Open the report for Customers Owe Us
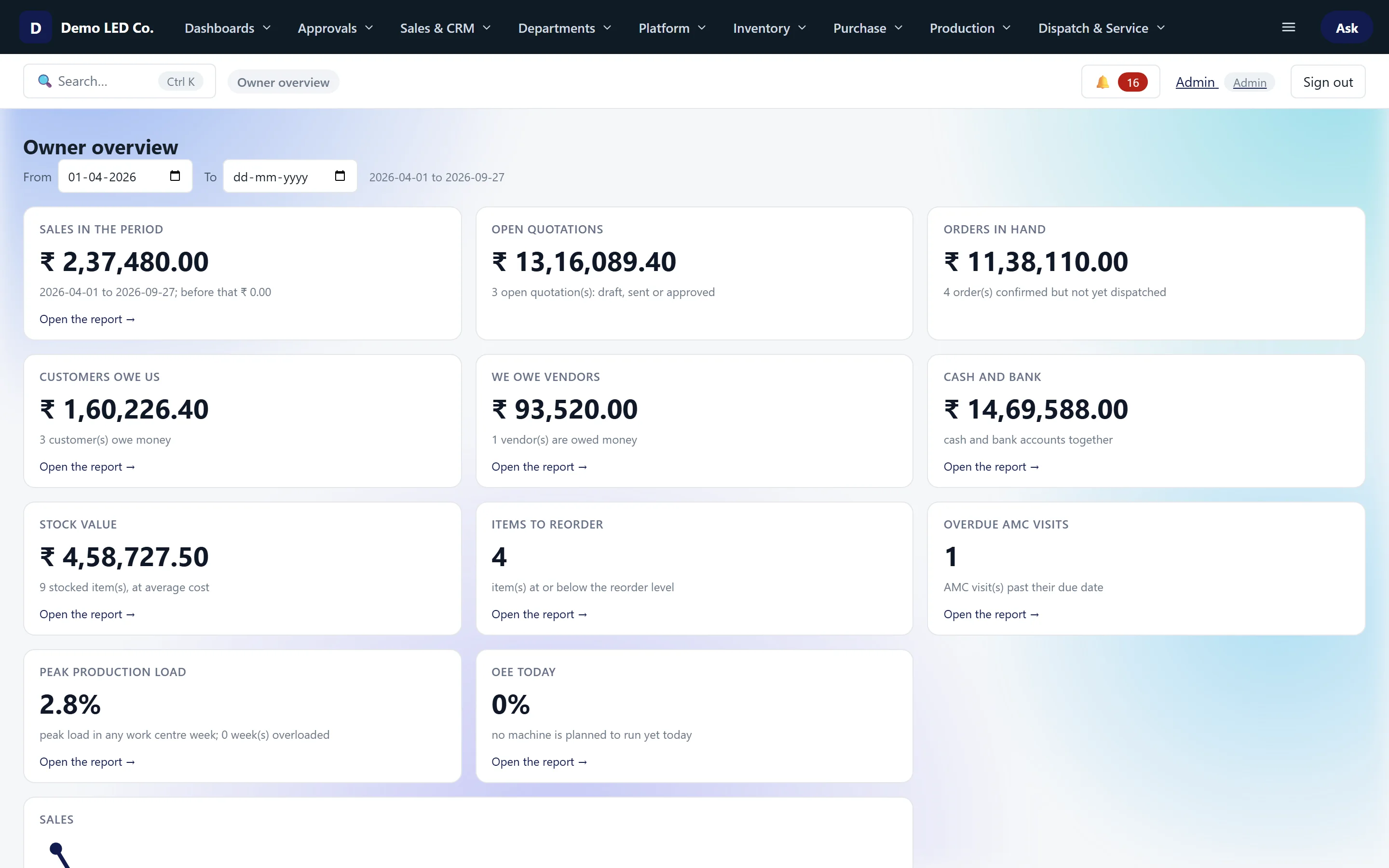The image size is (1389, 868). coord(87,467)
